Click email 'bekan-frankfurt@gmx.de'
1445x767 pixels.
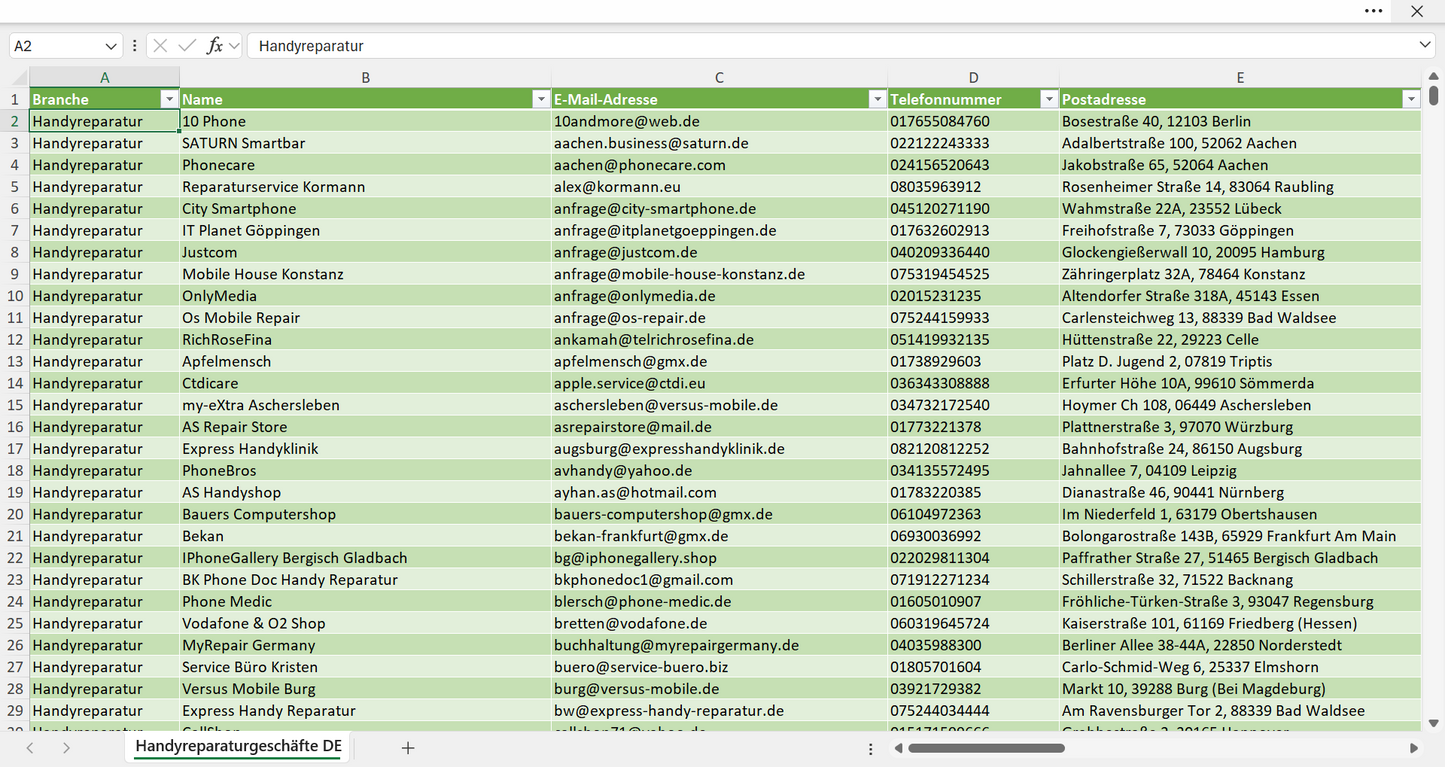coord(641,536)
